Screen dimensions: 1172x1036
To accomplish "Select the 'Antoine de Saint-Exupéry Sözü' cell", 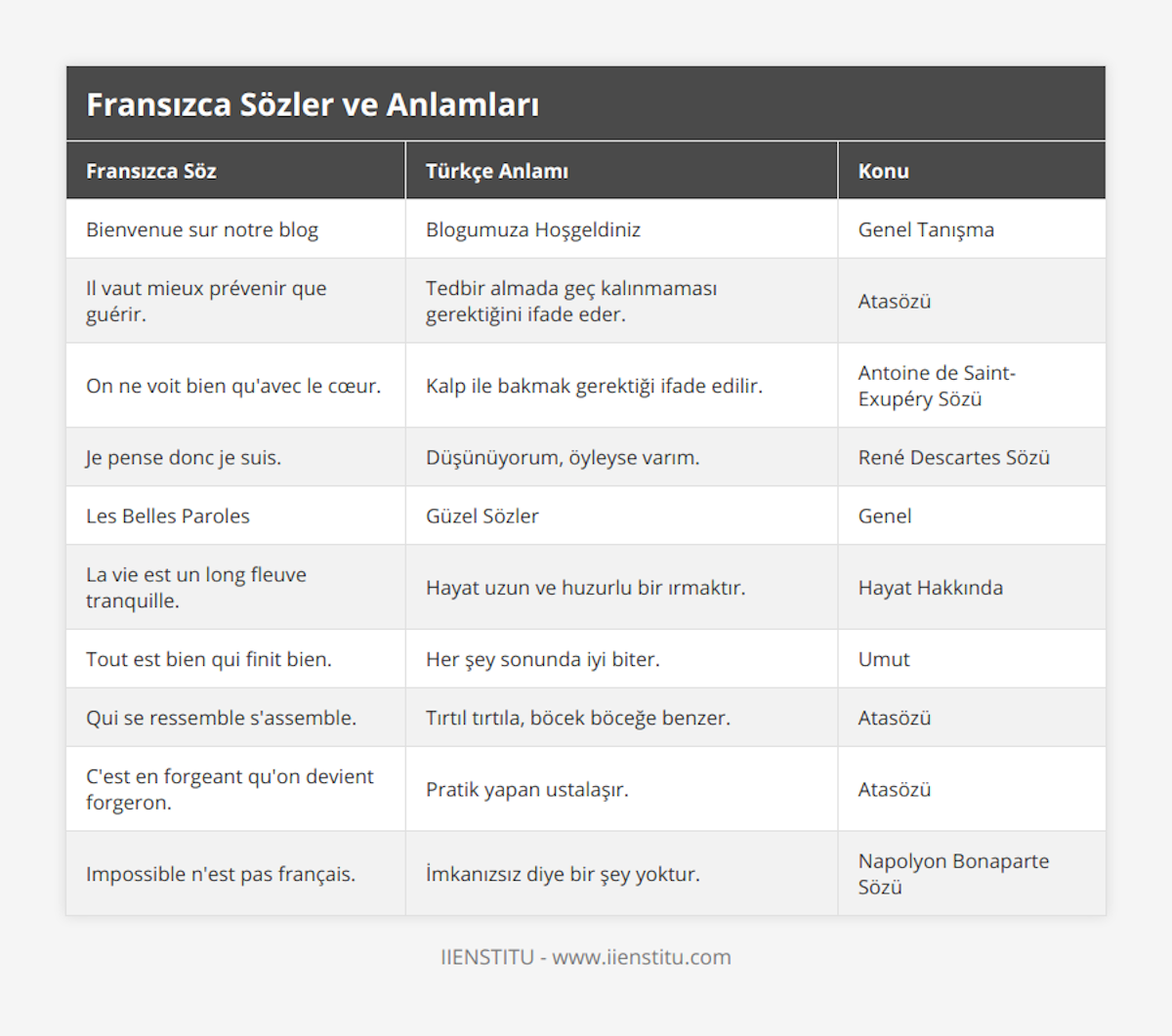I will [x=937, y=386].
